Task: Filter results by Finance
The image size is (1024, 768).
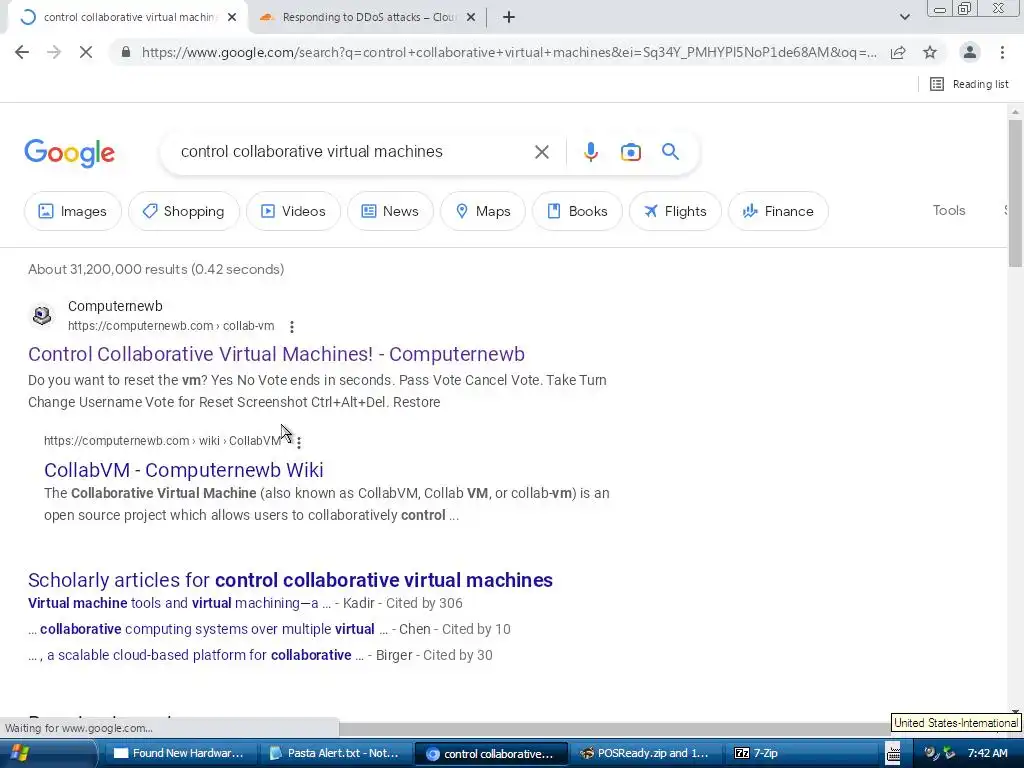Action: [x=778, y=211]
